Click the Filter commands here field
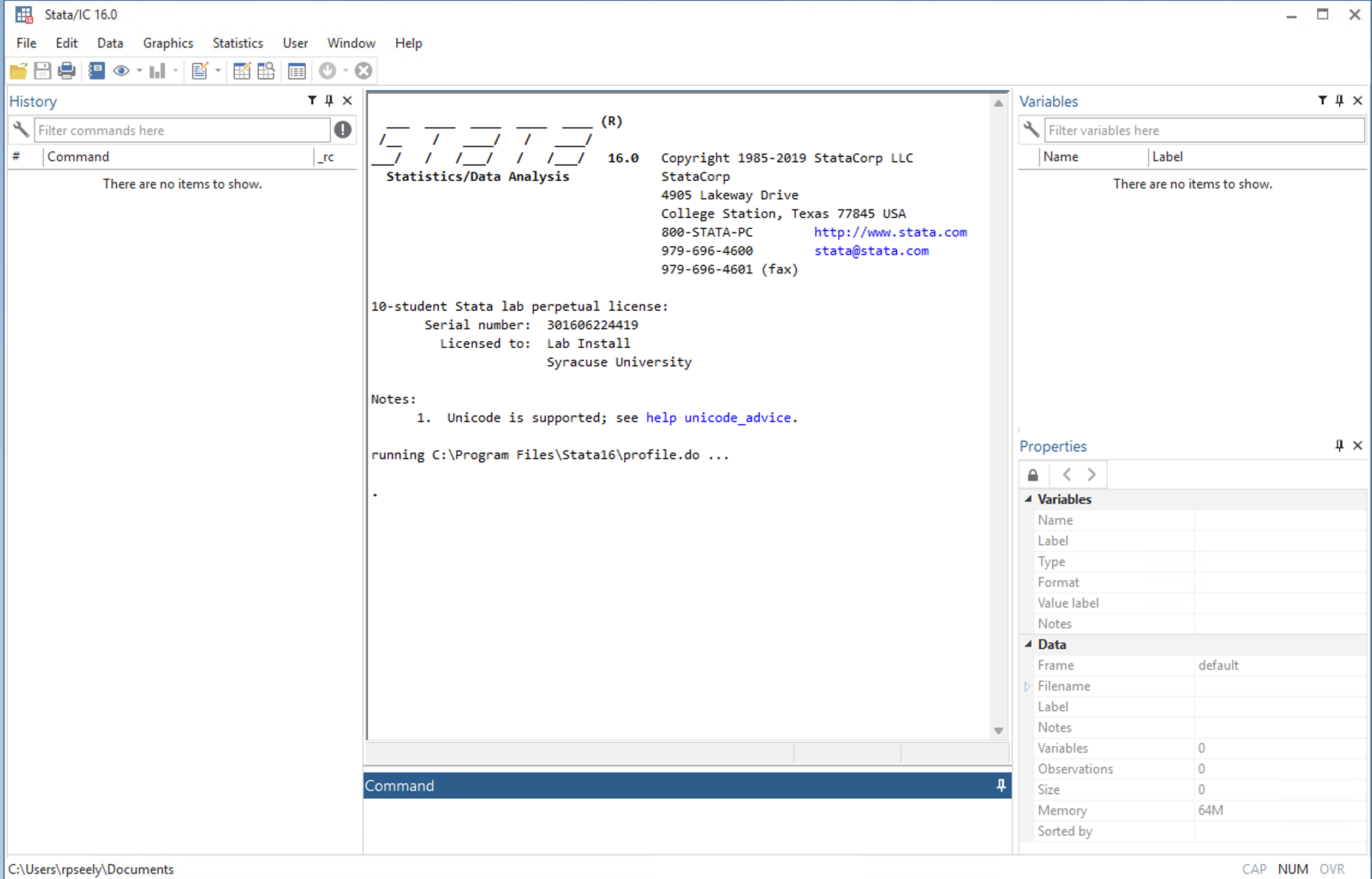Viewport: 1372px width, 879px height. tap(182, 130)
